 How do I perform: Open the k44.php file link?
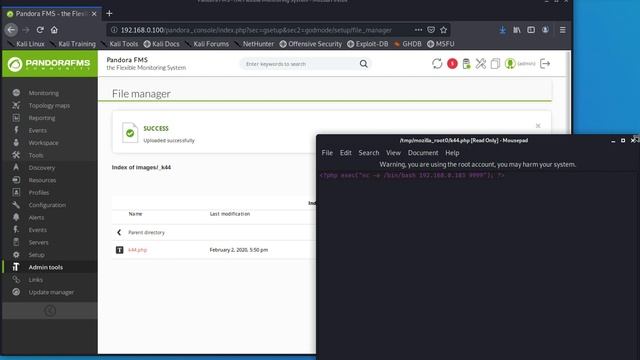click(138, 250)
